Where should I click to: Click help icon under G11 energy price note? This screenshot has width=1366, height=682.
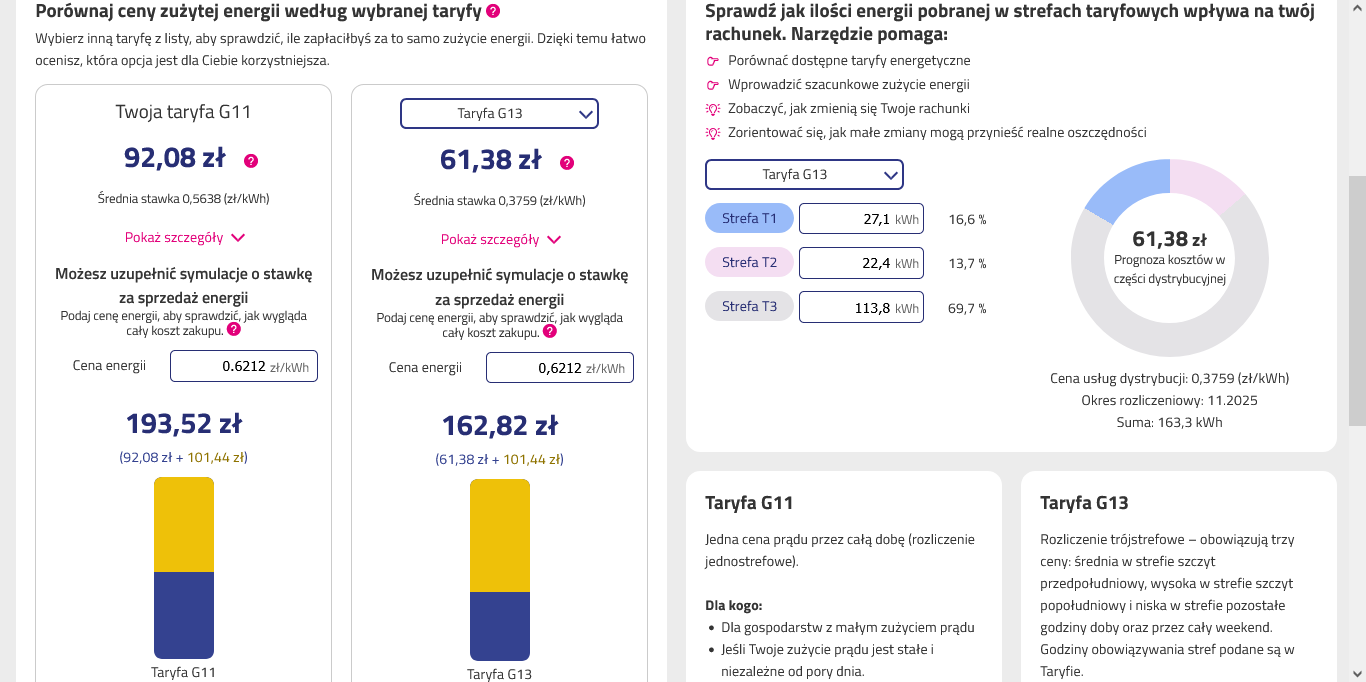[x=233, y=329]
